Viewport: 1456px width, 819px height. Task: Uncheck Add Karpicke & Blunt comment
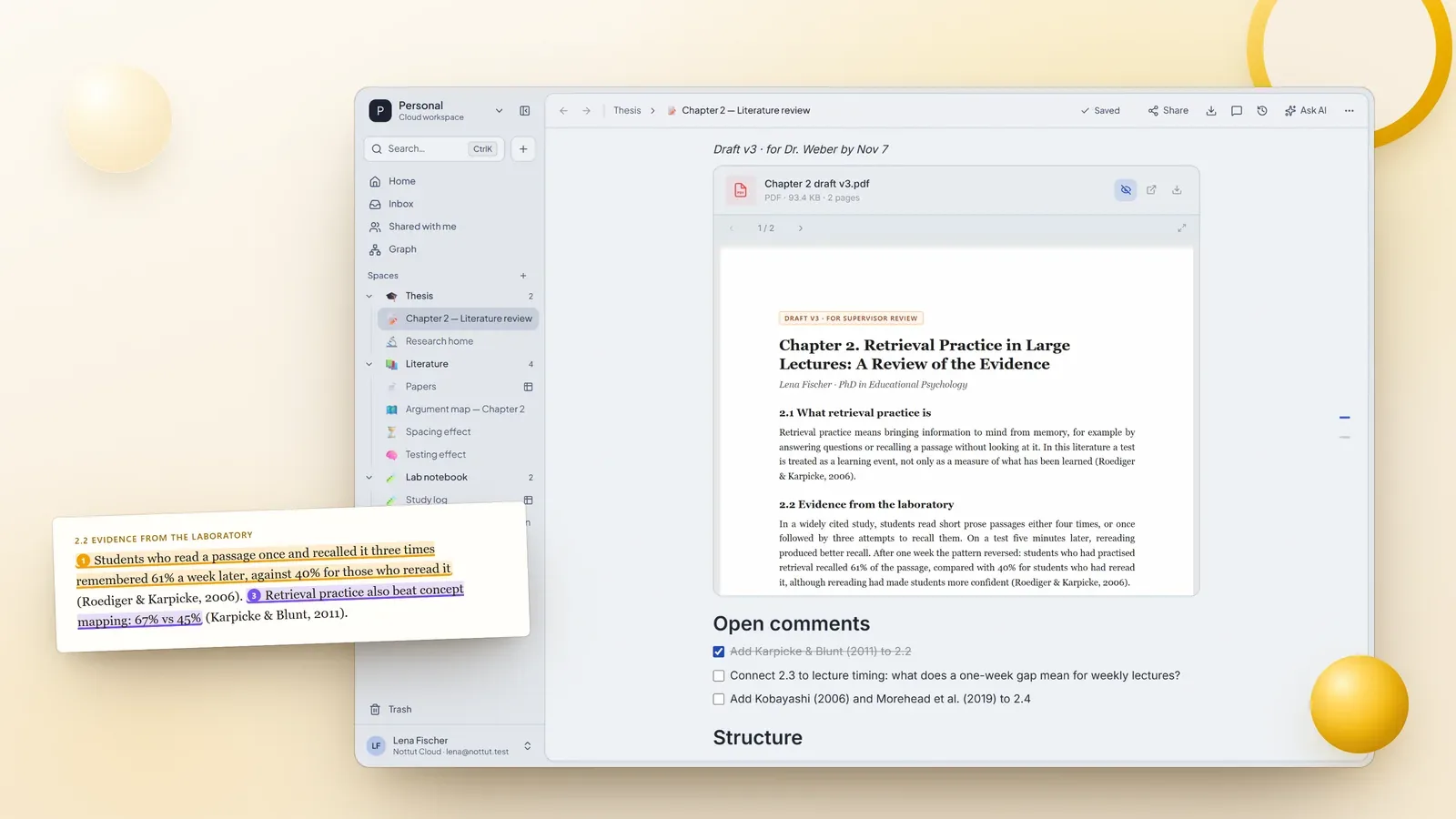tap(719, 652)
